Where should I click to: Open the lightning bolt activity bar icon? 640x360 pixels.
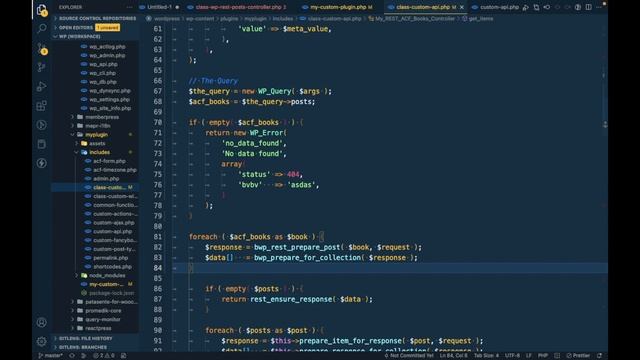pos(42,163)
